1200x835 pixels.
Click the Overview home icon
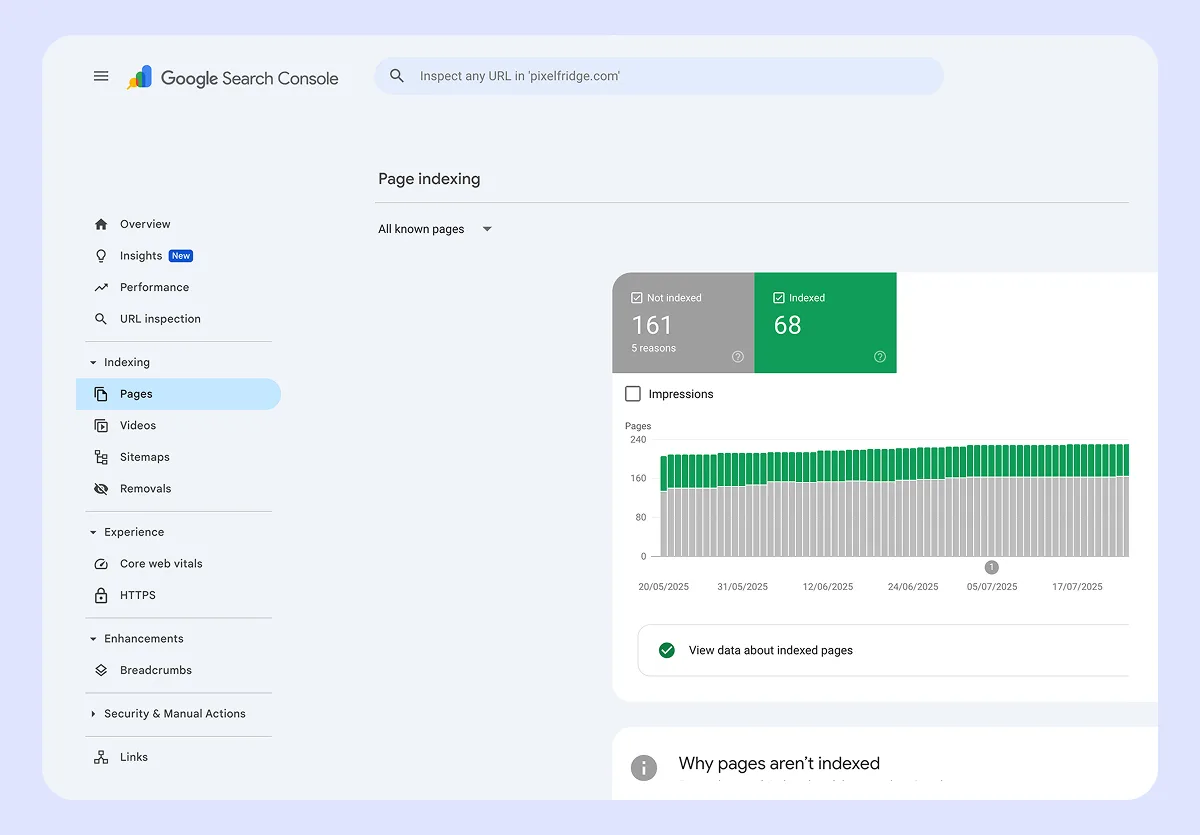[x=101, y=224]
